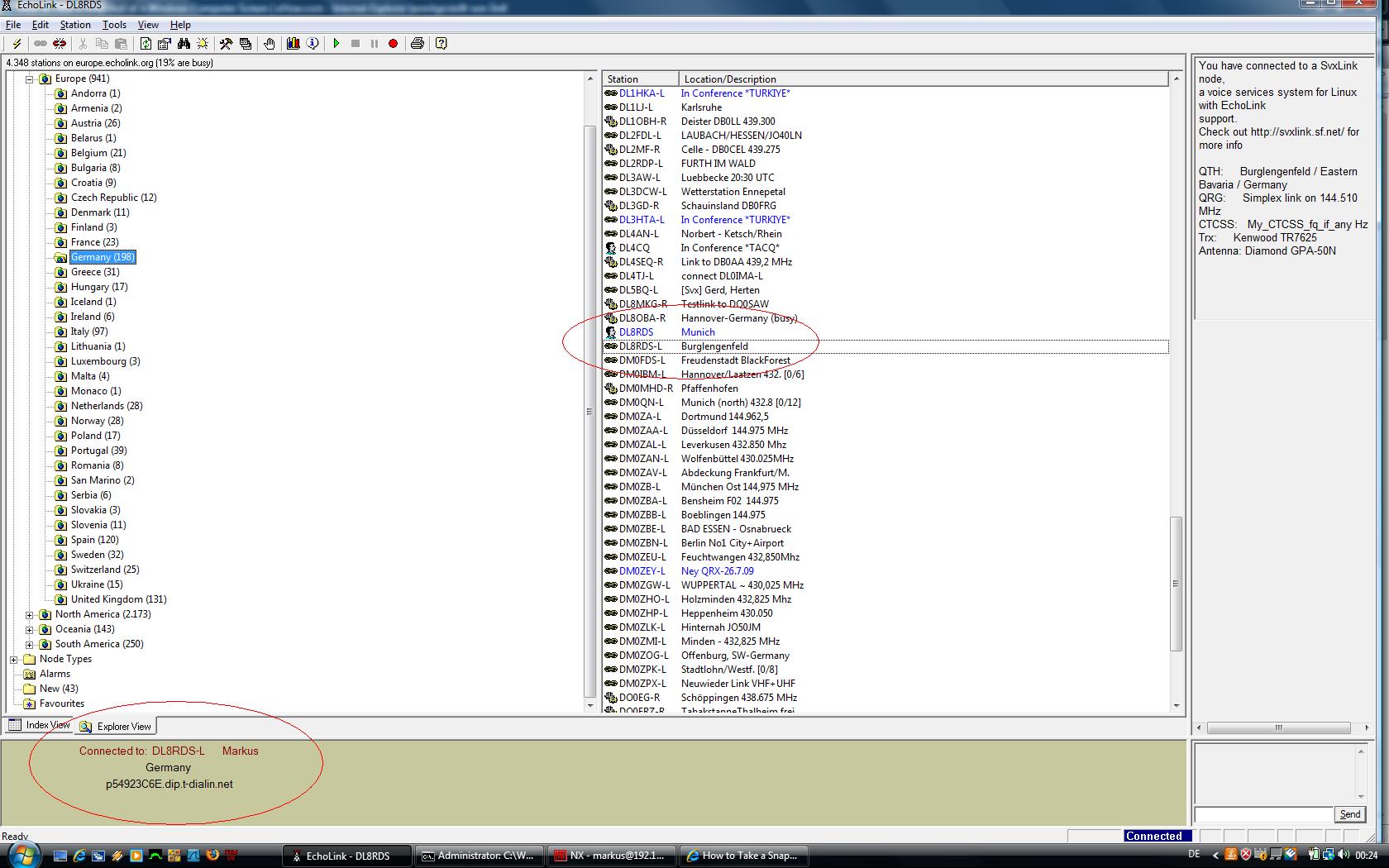The width and height of the screenshot is (1389, 868).
Task: Click the lightning bolt Transmit icon
Action: (17, 44)
